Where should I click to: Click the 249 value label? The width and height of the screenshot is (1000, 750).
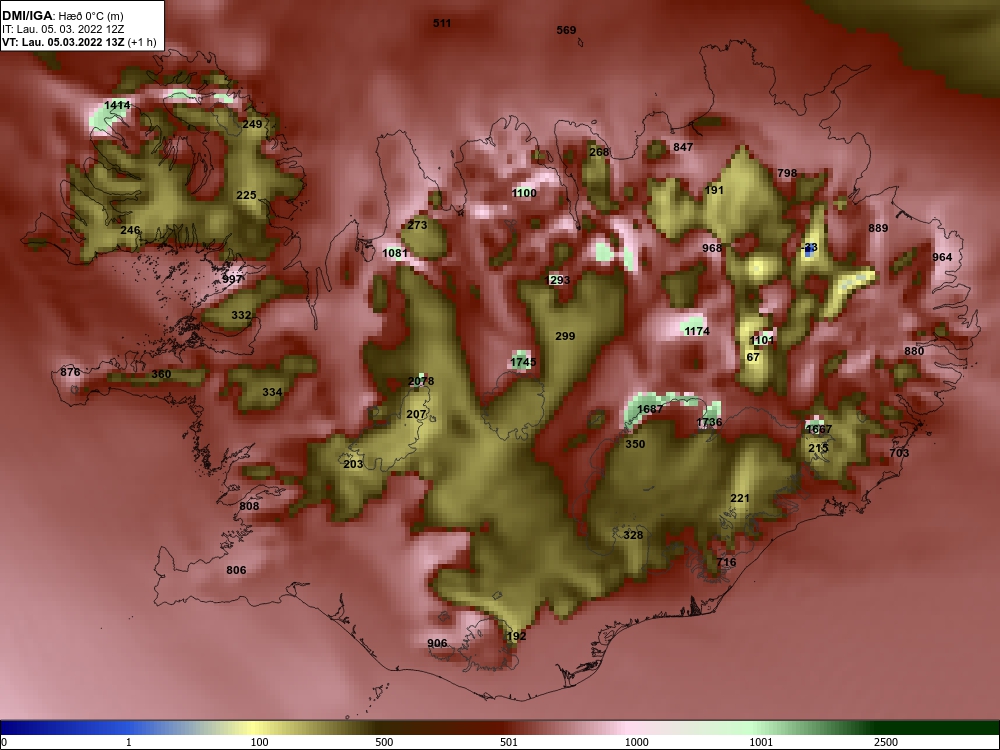point(253,124)
